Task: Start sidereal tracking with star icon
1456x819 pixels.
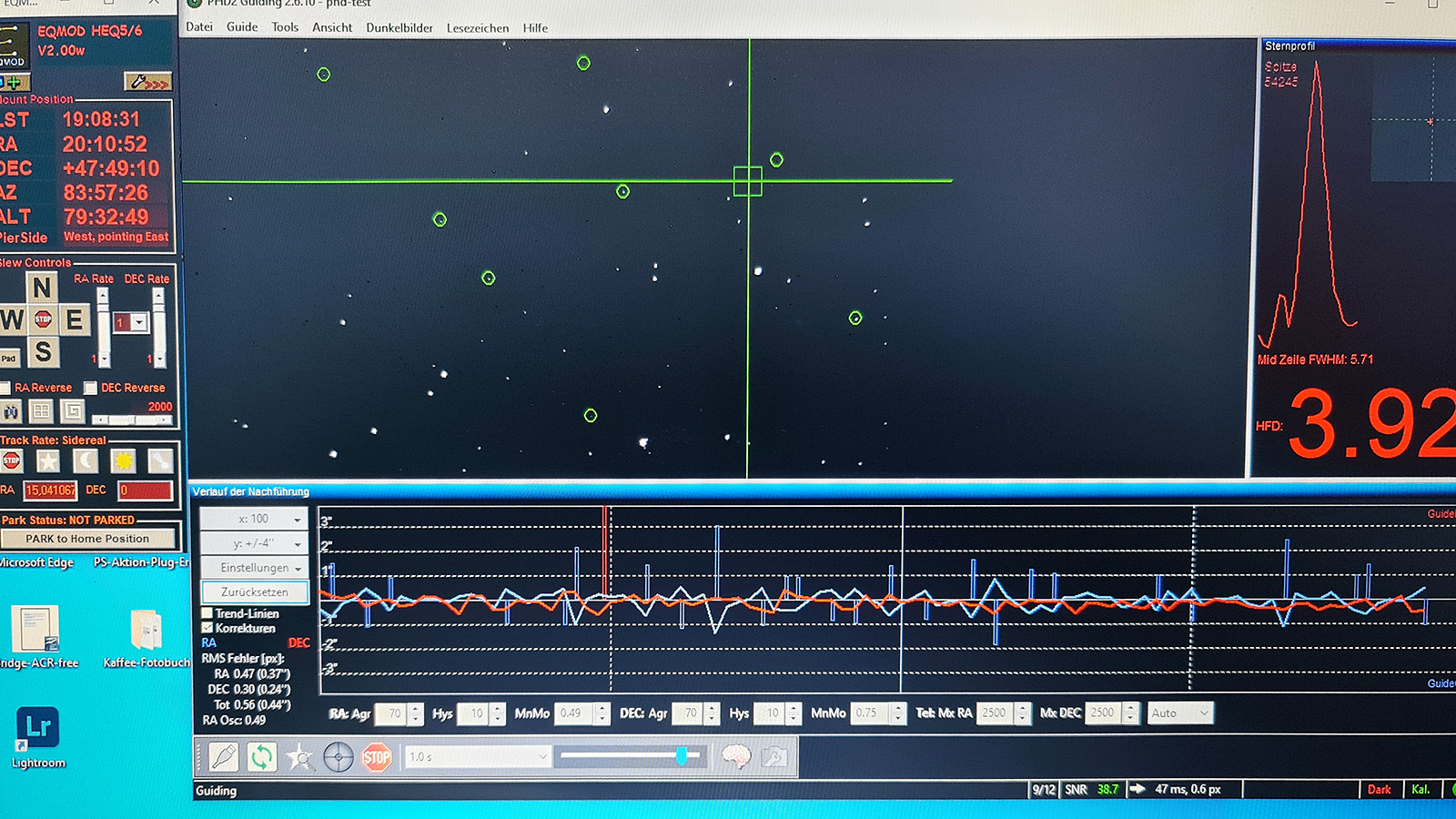Action: 48,461
